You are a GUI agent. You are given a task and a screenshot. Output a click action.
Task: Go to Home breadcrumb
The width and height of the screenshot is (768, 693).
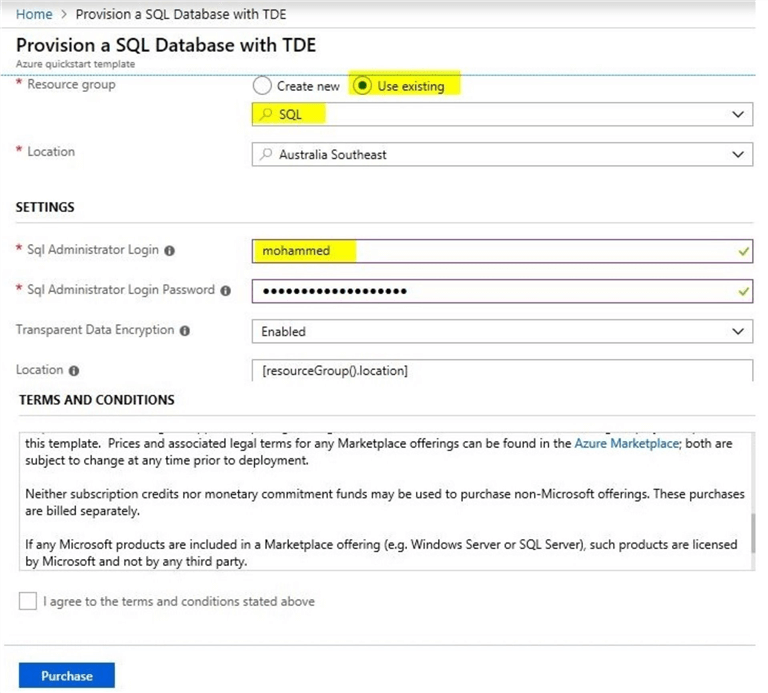tap(34, 15)
